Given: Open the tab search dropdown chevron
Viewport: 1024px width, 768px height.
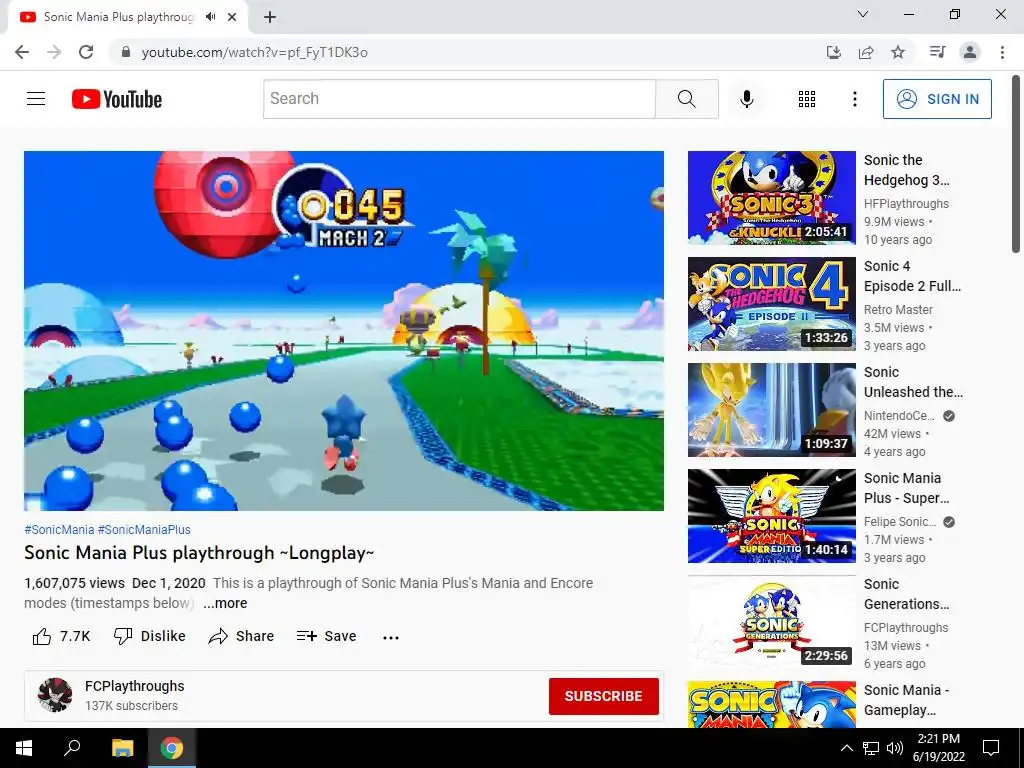Looking at the screenshot, I should point(863,14).
